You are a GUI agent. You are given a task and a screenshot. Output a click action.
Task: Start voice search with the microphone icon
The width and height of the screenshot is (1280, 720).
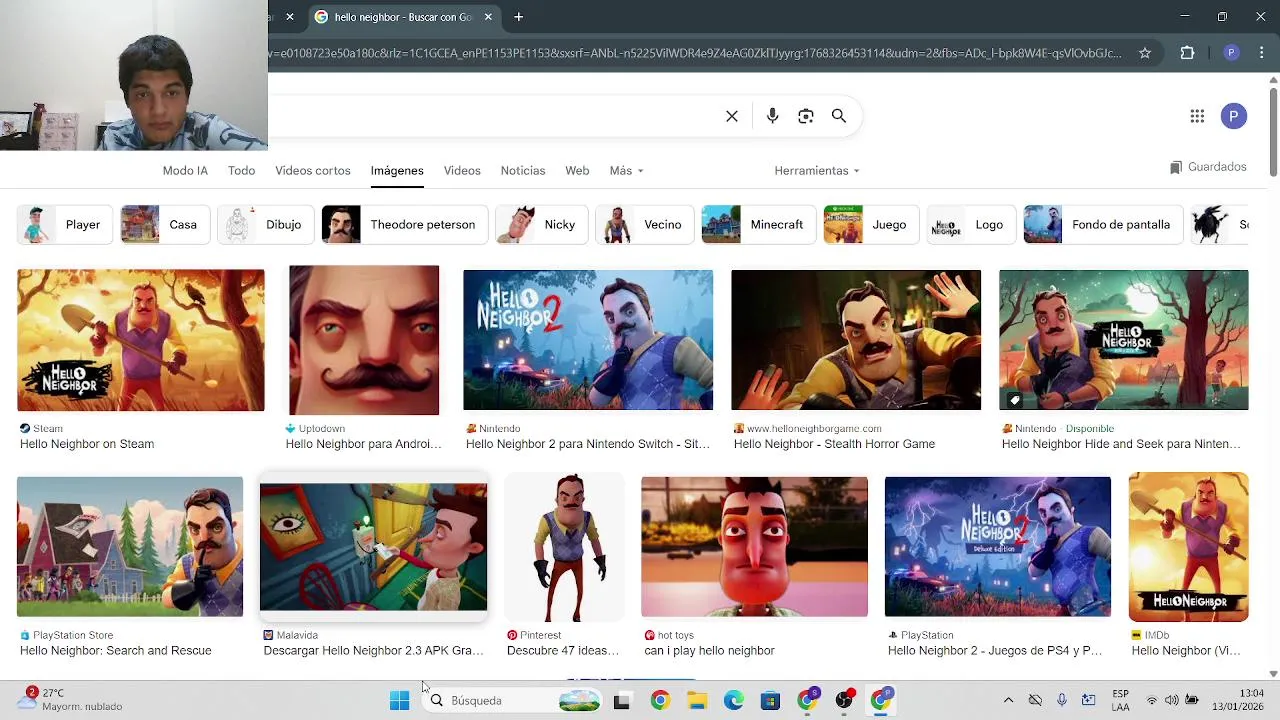772,116
